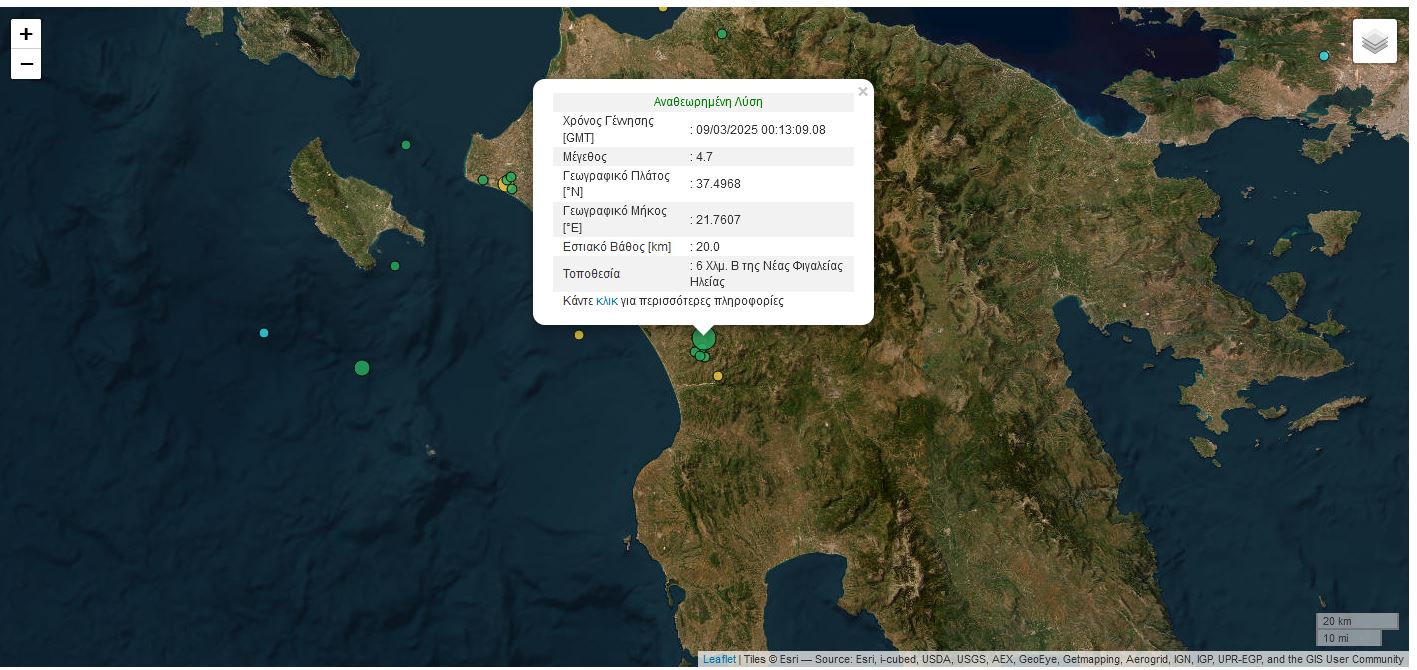Open the Leaflet attribution link
This screenshot has width=1417, height=670.
(719, 659)
